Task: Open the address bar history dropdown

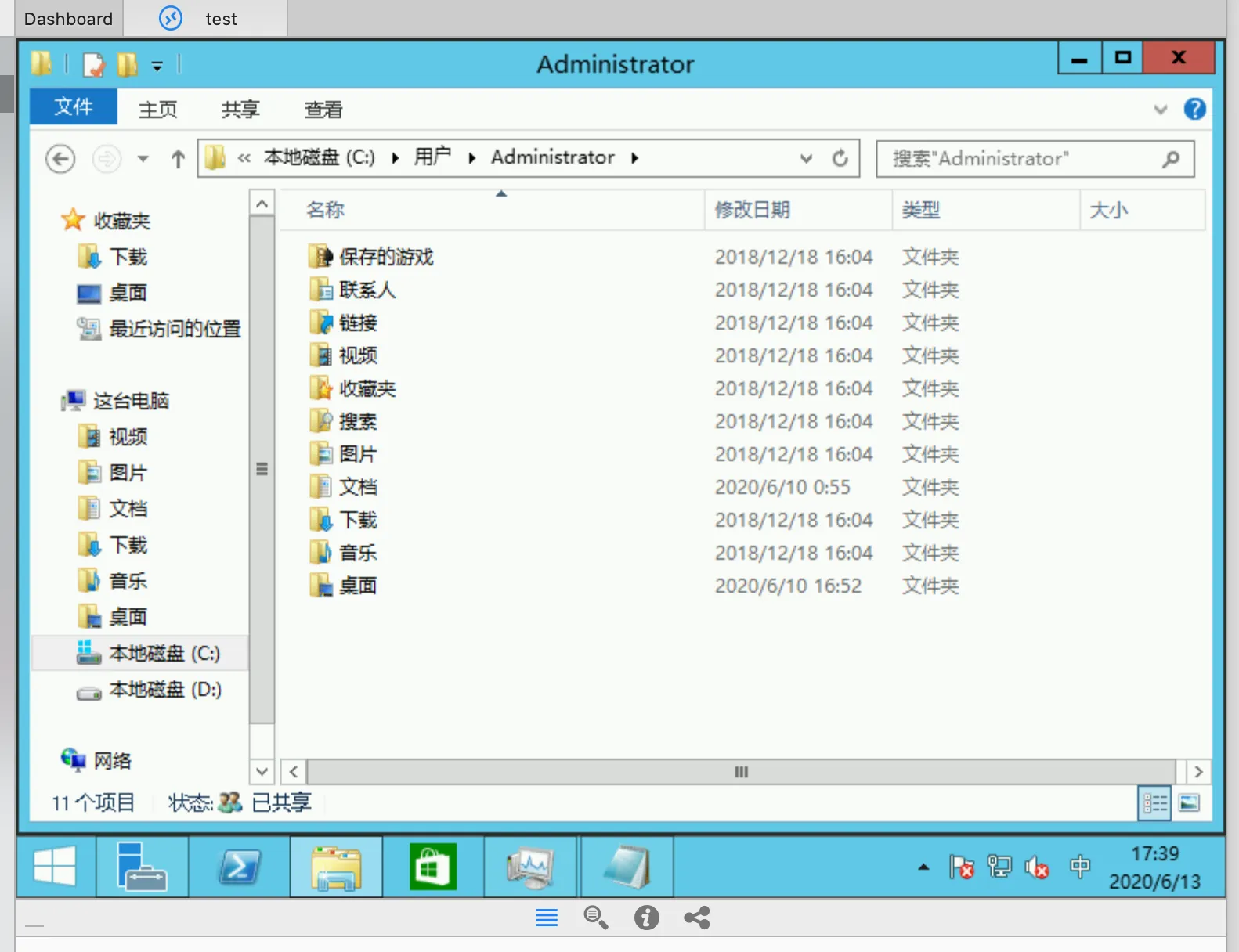Action: (x=806, y=159)
